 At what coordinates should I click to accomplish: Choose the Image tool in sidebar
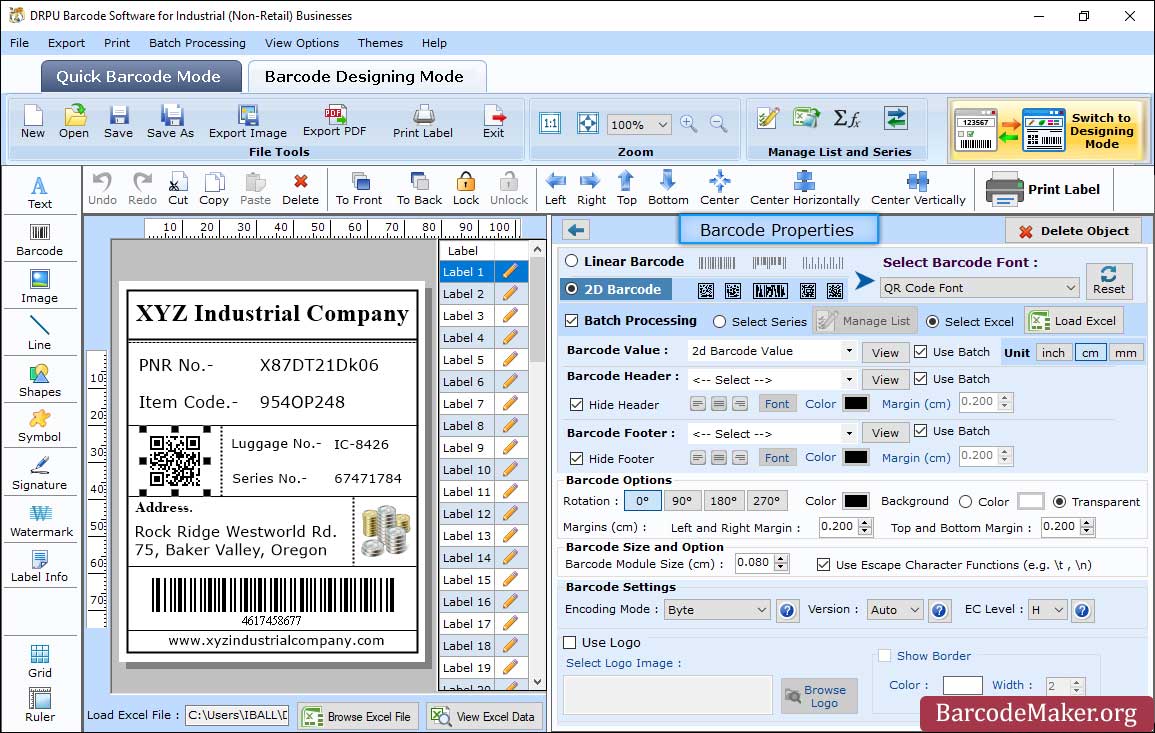point(39,287)
